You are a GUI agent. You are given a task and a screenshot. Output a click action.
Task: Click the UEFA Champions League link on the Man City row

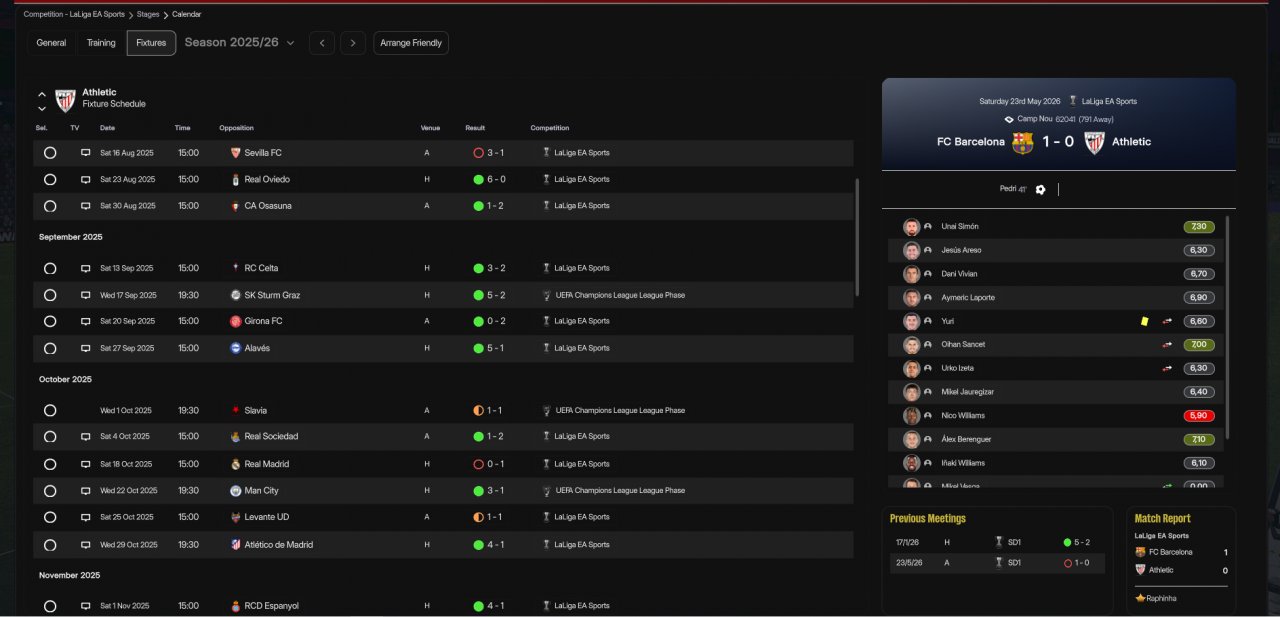pos(620,491)
